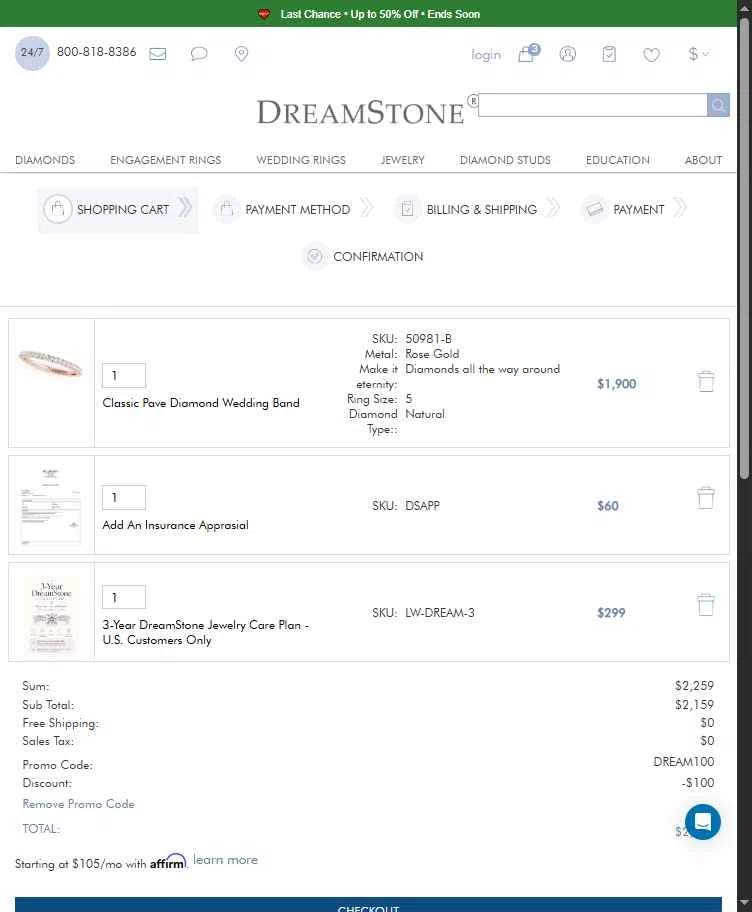Viewport: 752px width, 912px height.
Task: Open the order clipboard icon in header
Action: point(609,54)
